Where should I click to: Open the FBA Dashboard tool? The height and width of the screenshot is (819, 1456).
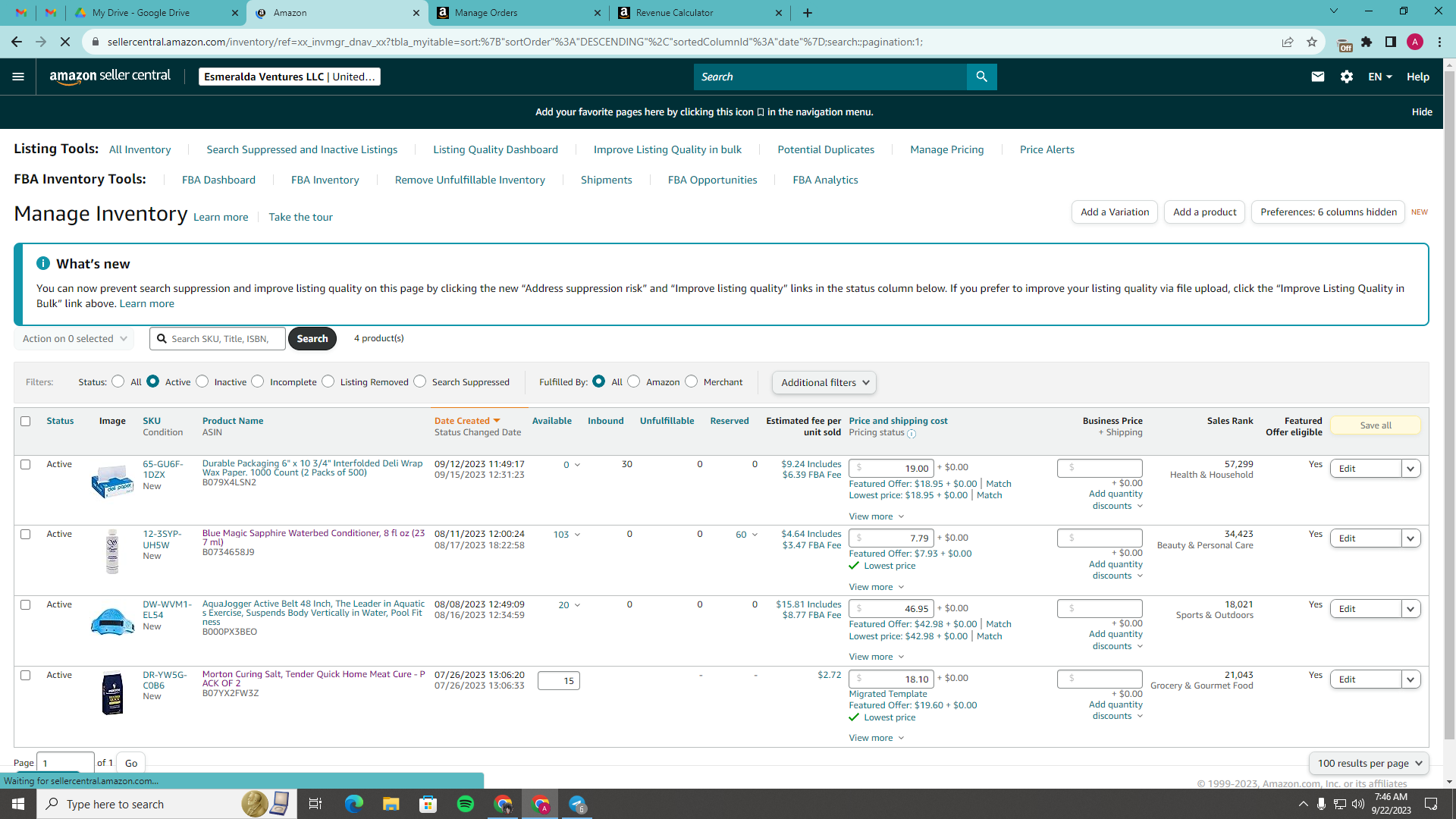(x=218, y=180)
